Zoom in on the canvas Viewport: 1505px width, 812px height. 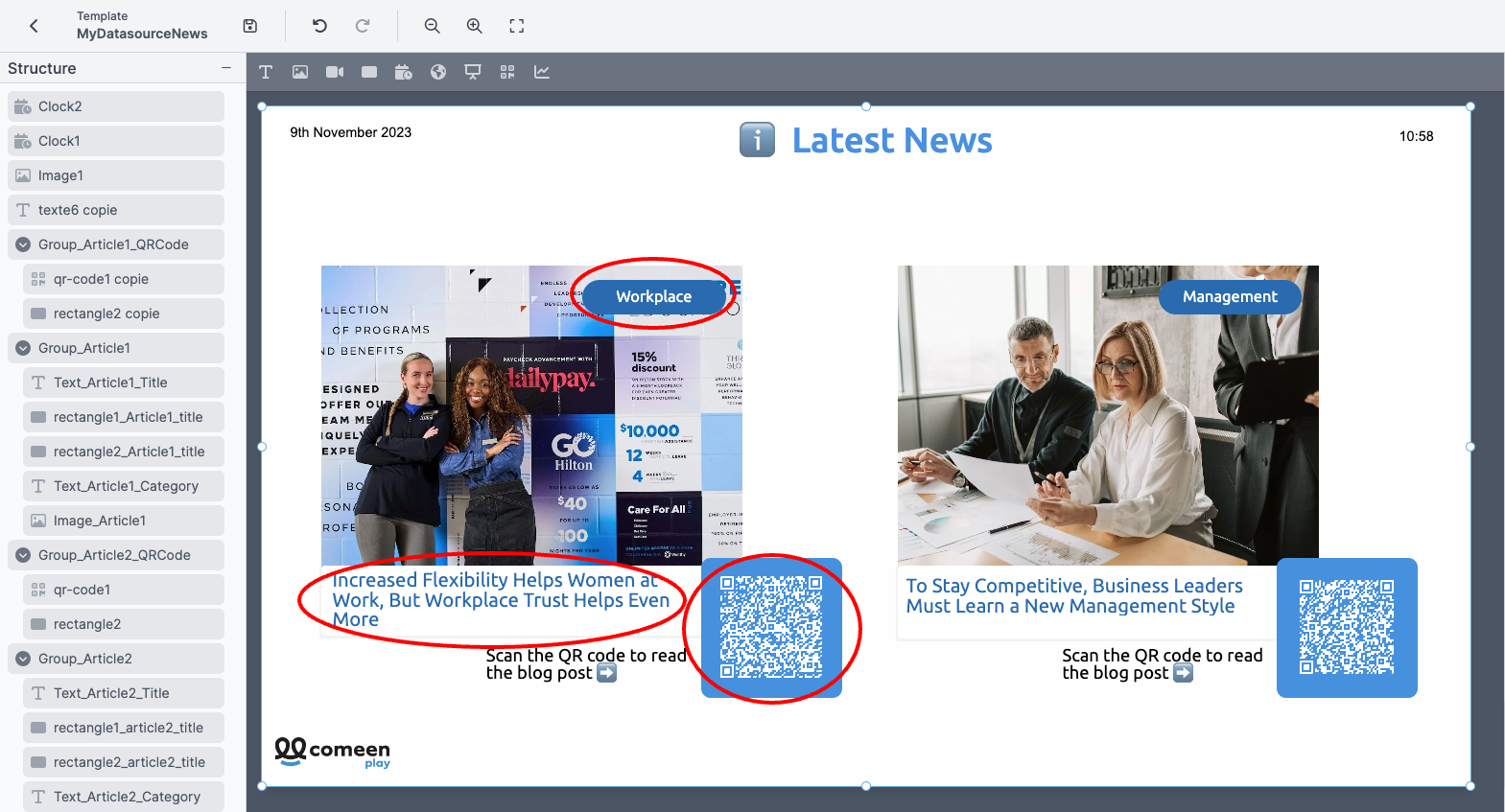(475, 26)
